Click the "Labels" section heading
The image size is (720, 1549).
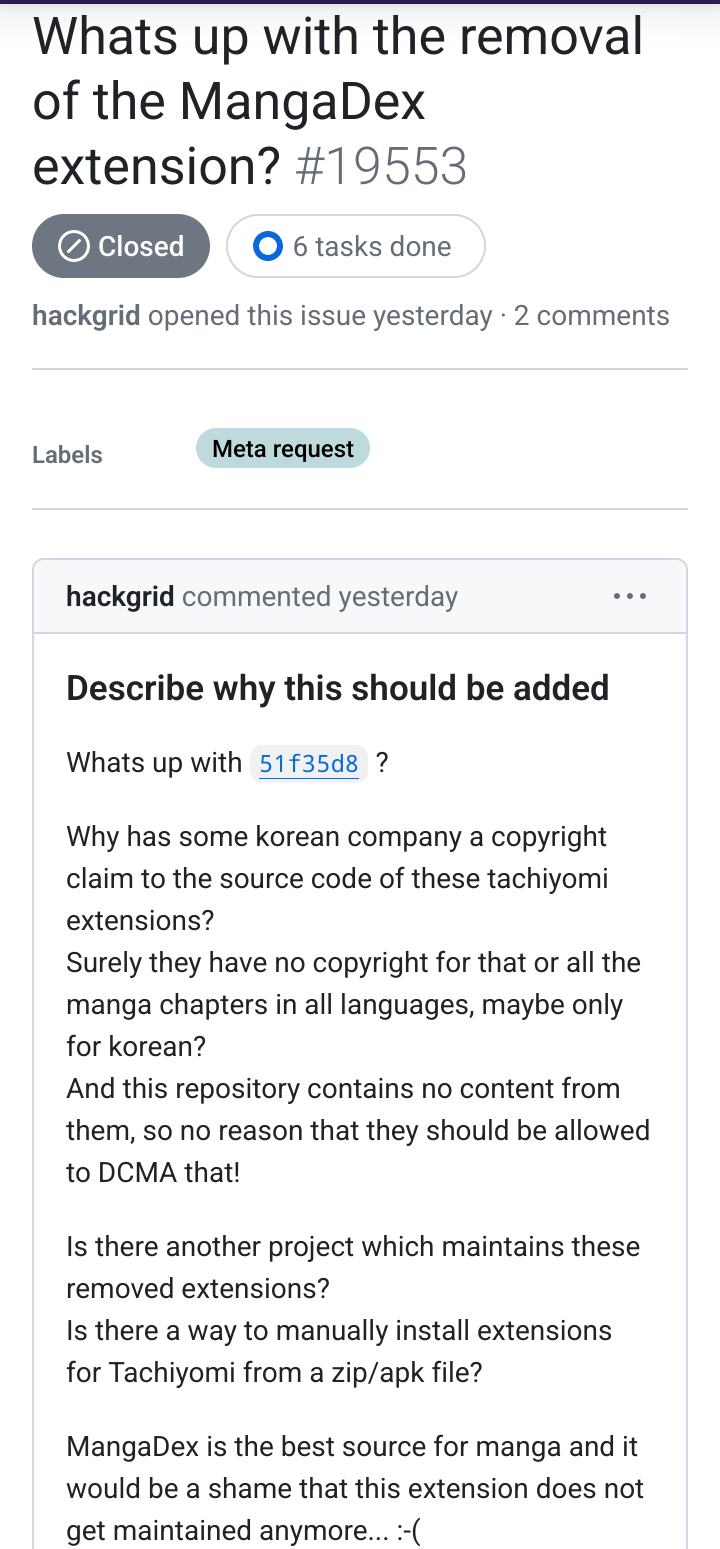67,455
